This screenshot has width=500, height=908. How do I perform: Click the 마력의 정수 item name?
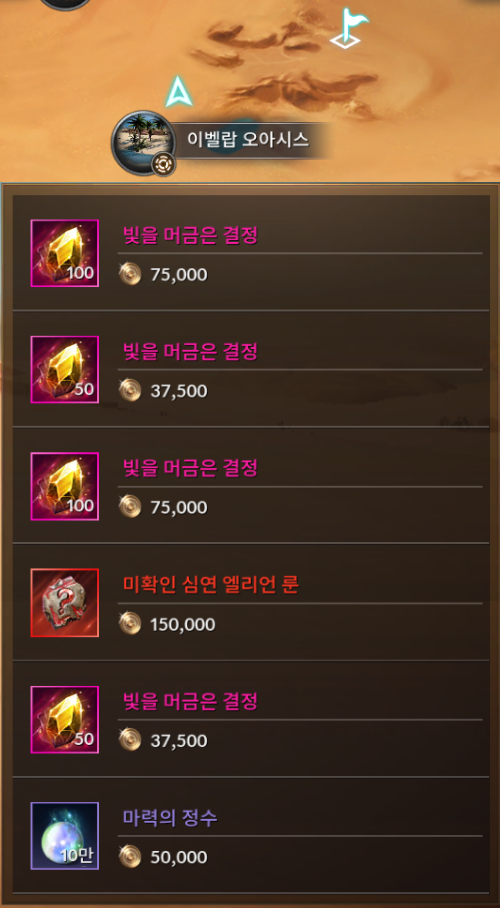[170, 818]
